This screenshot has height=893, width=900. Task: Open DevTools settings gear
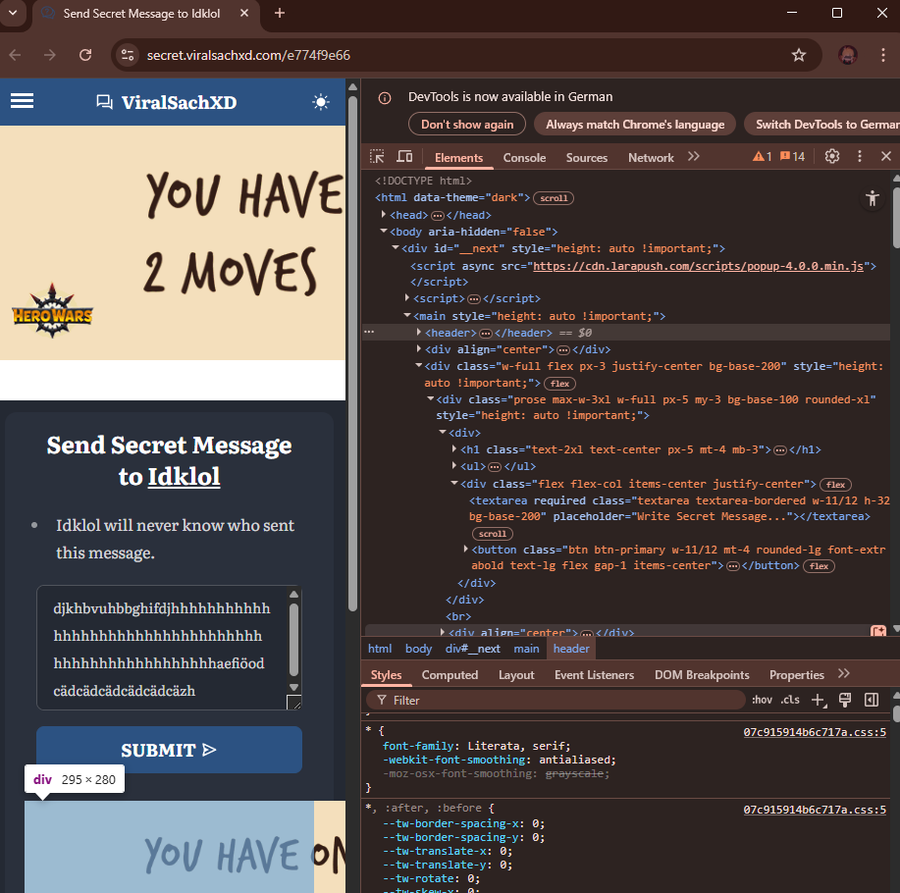[x=832, y=156]
